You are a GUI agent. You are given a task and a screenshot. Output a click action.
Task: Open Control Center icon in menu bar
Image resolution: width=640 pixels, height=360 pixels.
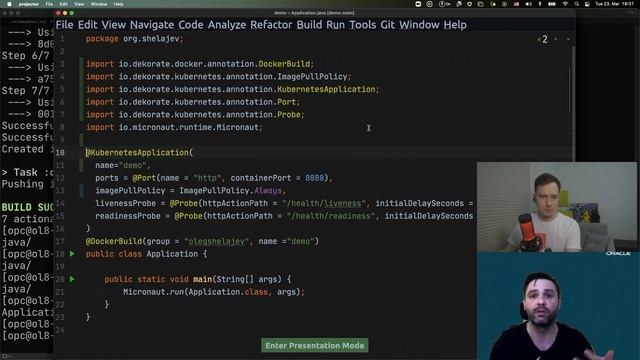587,4
